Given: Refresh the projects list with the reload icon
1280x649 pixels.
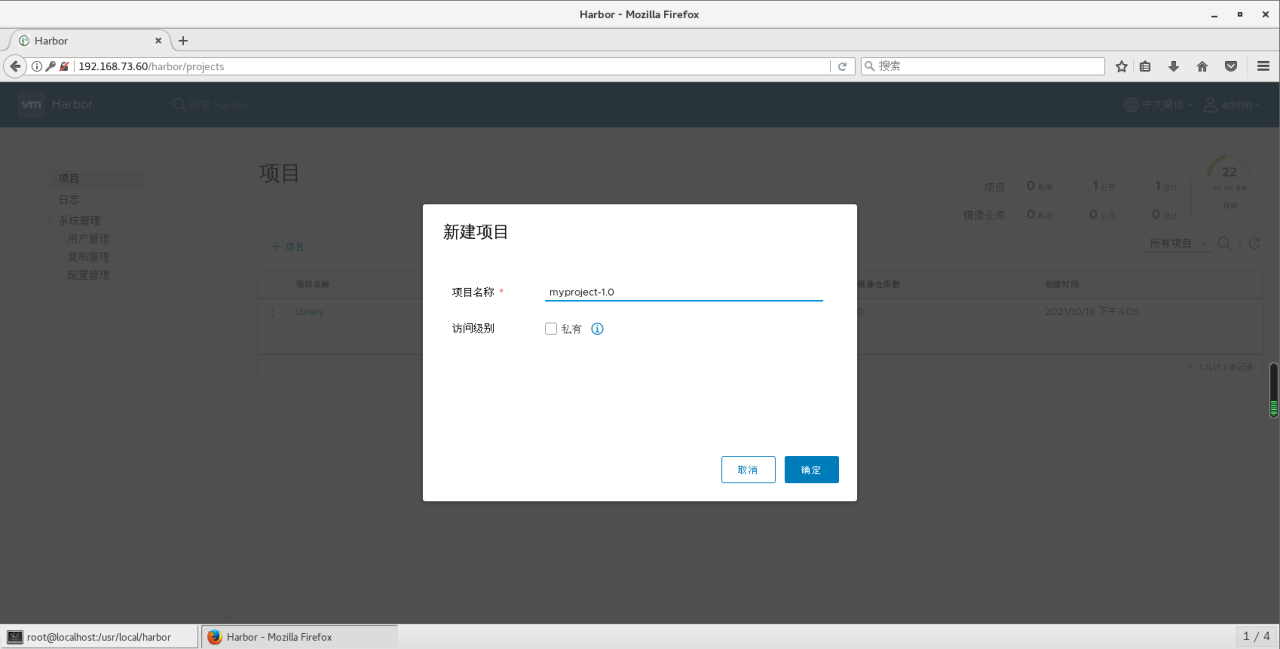Looking at the screenshot, I should click(1255, 243).
